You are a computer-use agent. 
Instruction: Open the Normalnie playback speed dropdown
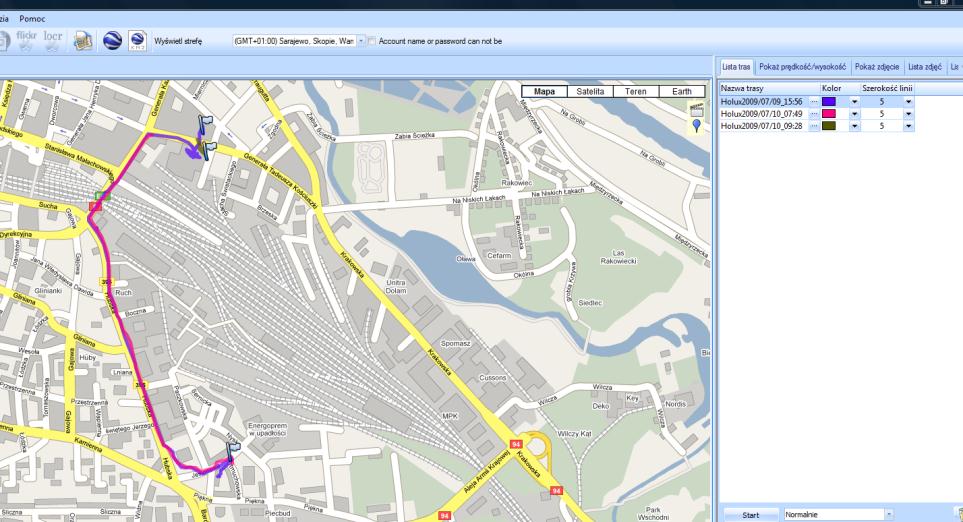point(888,515)
